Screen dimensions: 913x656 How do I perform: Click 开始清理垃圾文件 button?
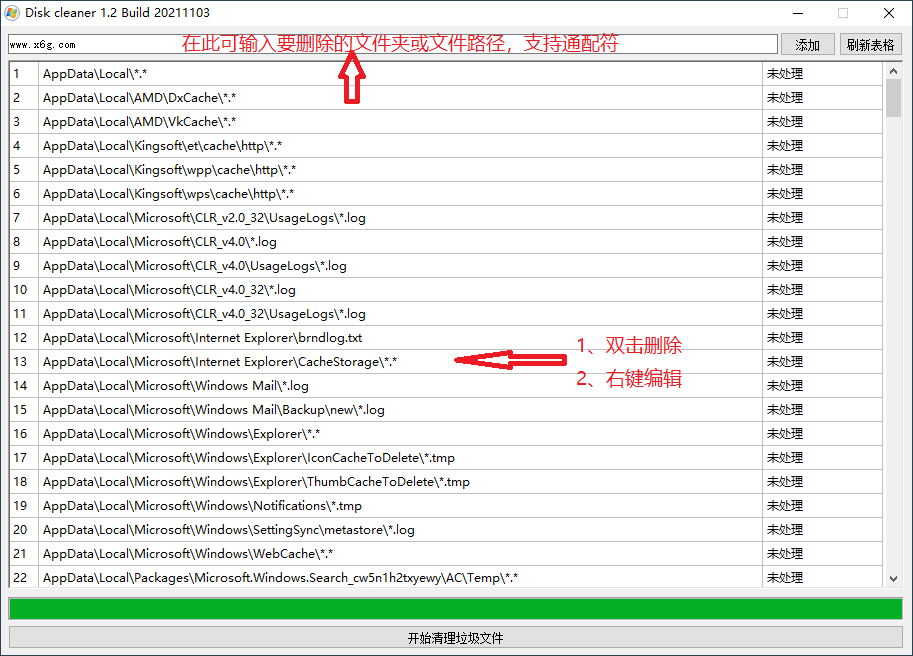coord(455,638)
